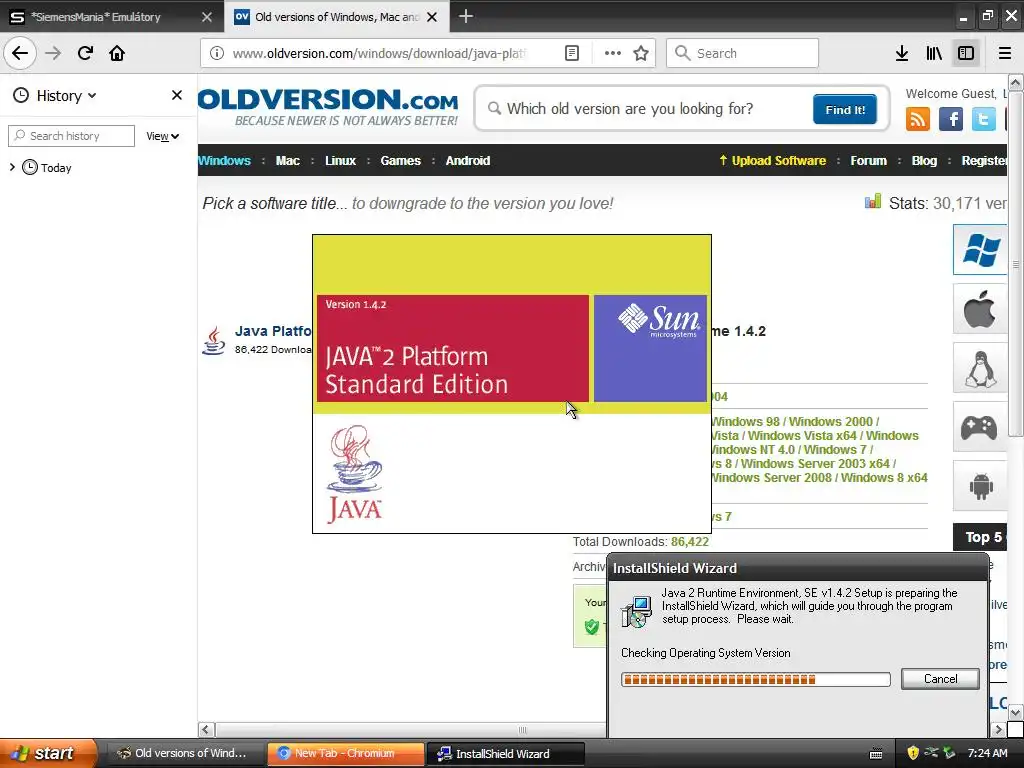The height and width of the screenshot is (768, 1024).
Task: Select the Games site menu item
Action: (x=400, y=161)
